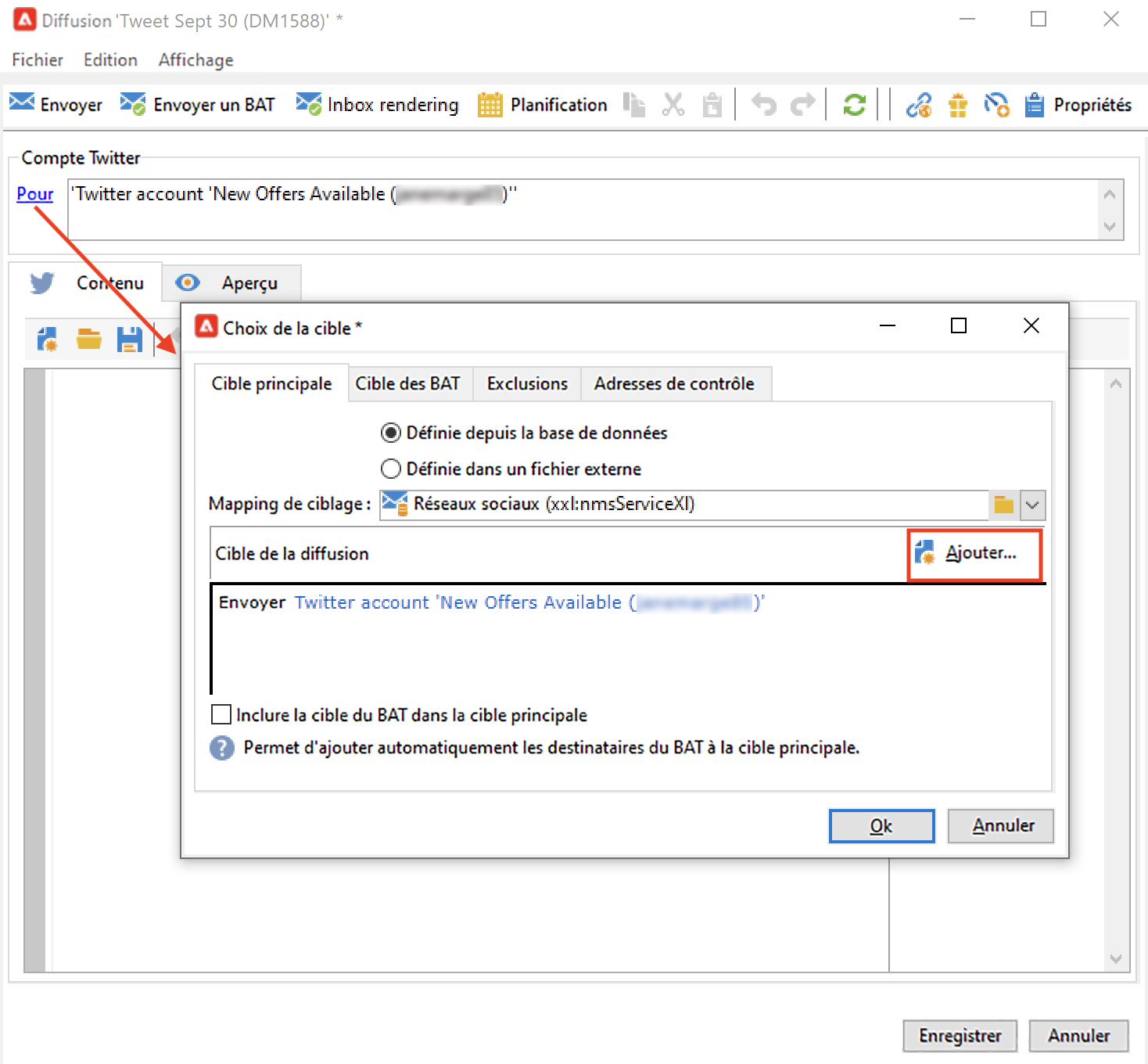The width and height of the screenshot is (1148, 1064).
Task: Click the undo arrow icon
Action: [x=763, y=104]
